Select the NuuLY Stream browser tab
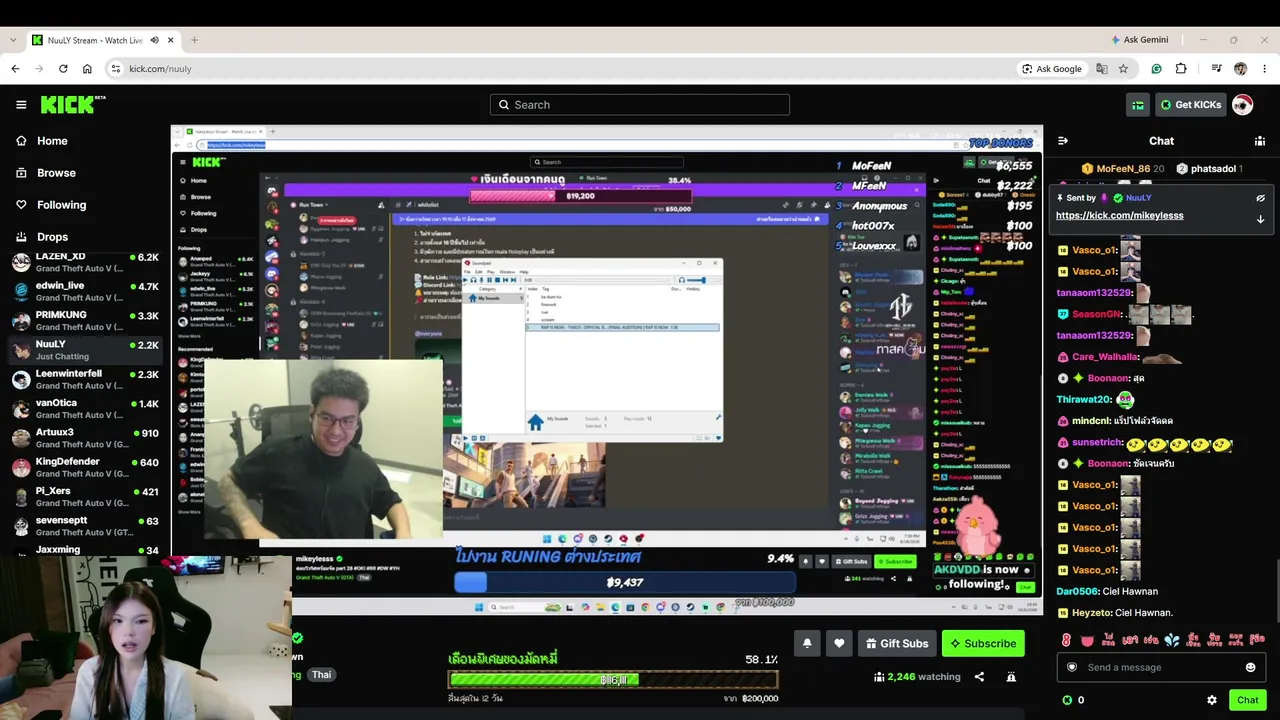 coord(102,40)
